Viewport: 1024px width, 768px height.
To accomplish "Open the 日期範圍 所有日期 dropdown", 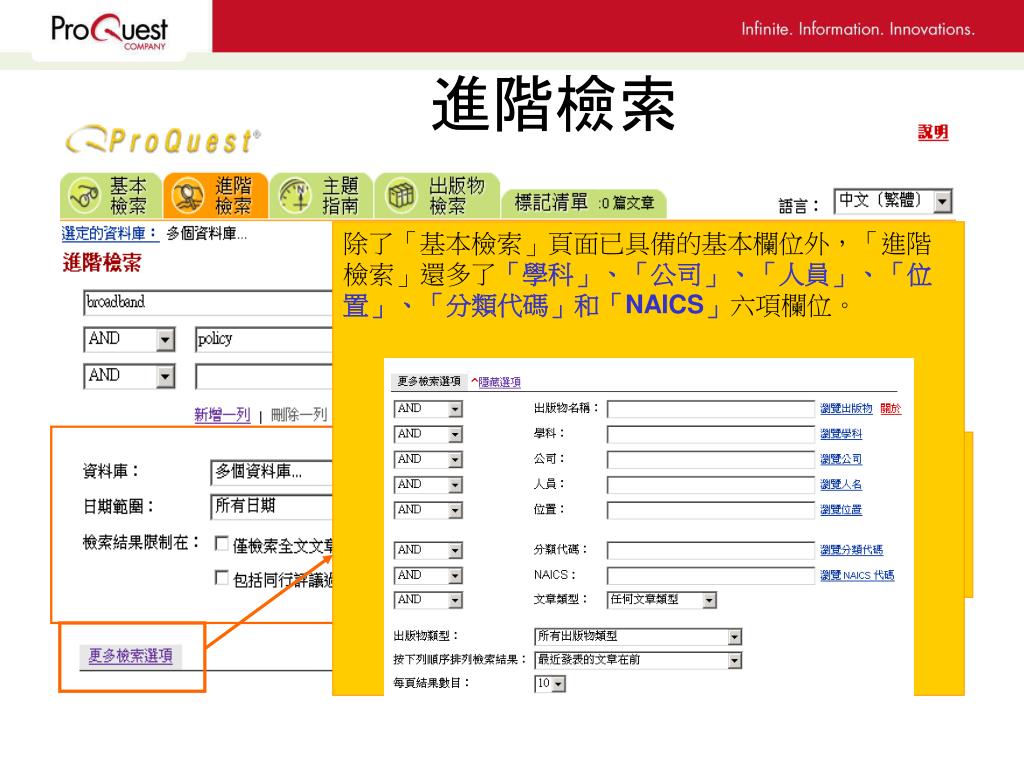I will pyautogui.click(x=272, y=506).
